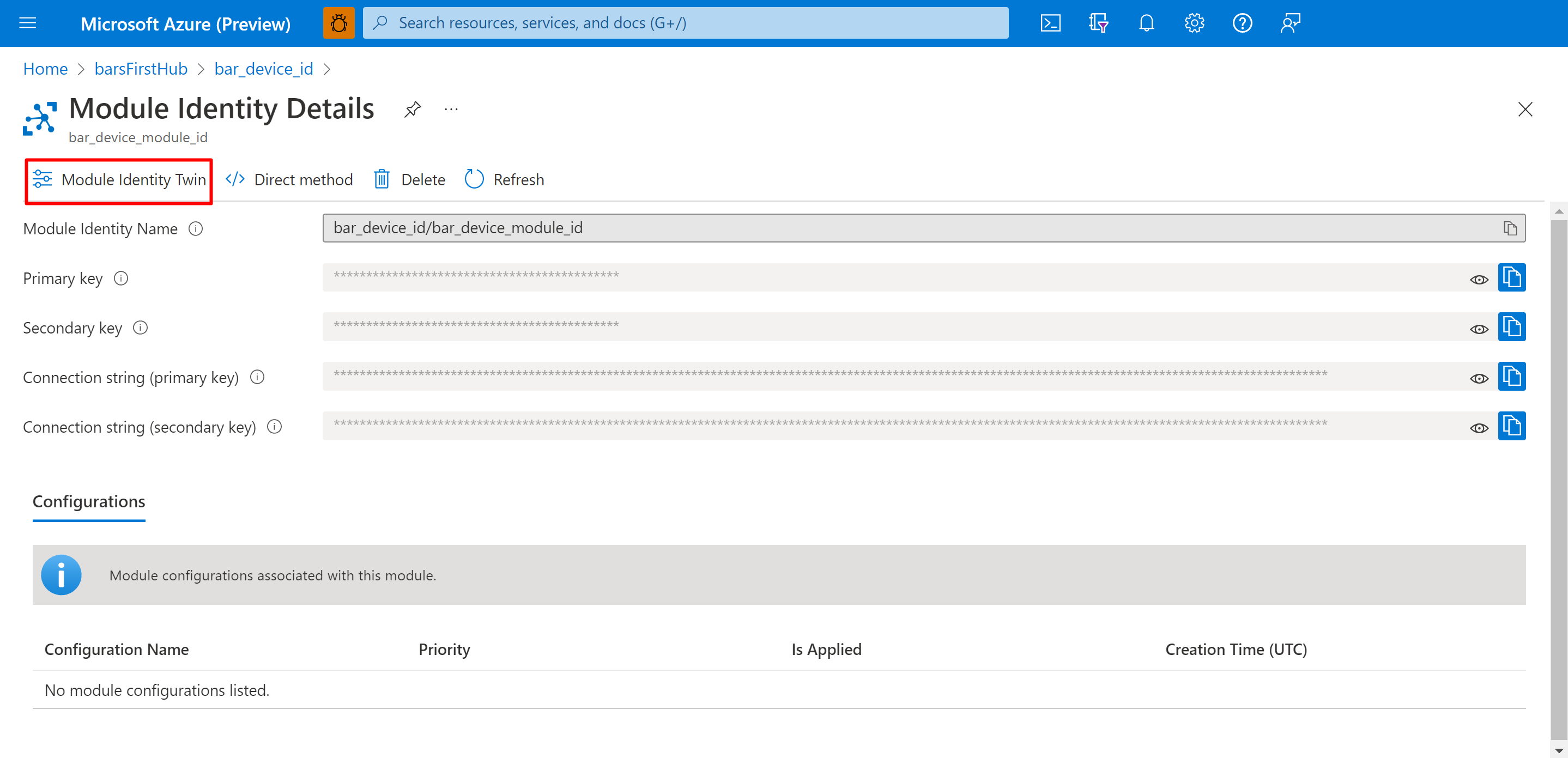Click the notifications bell icon

click(x=1146, y=22)
